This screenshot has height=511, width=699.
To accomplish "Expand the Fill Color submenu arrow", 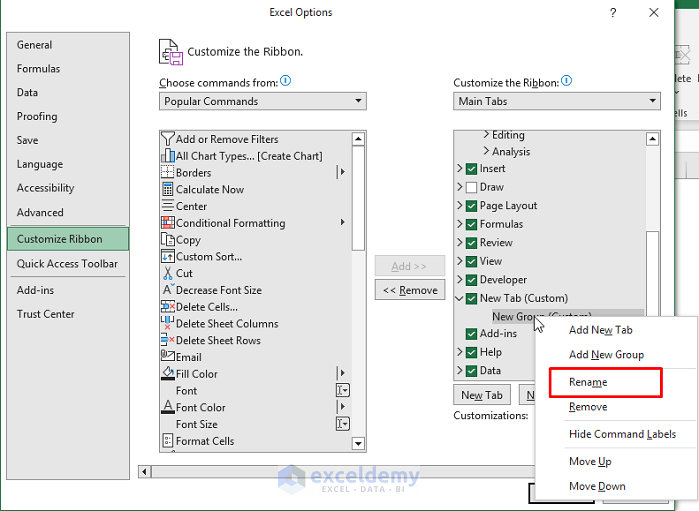I will click(342, 373).
